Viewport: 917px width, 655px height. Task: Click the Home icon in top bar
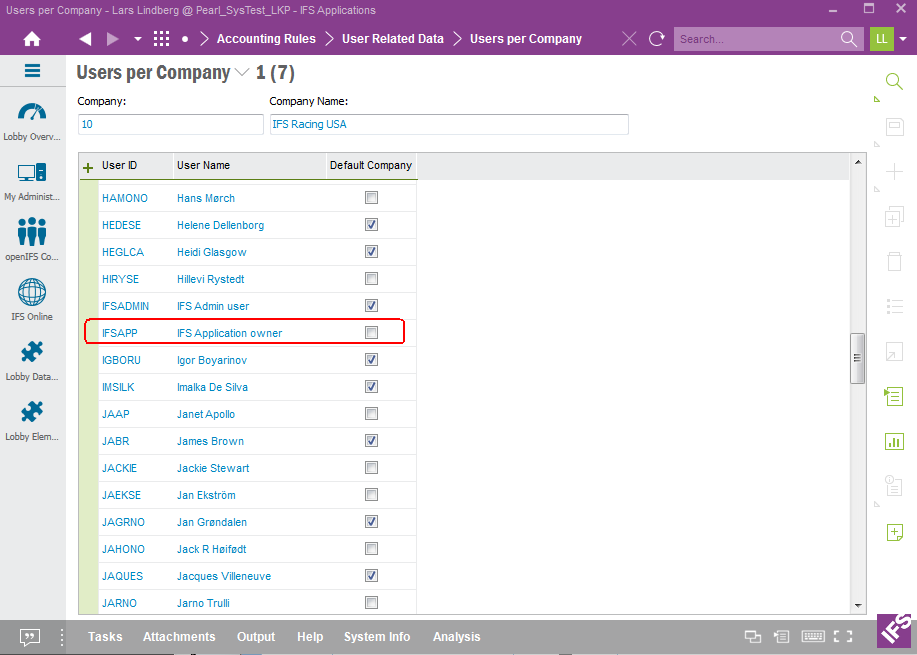click(x=32, y=39)
